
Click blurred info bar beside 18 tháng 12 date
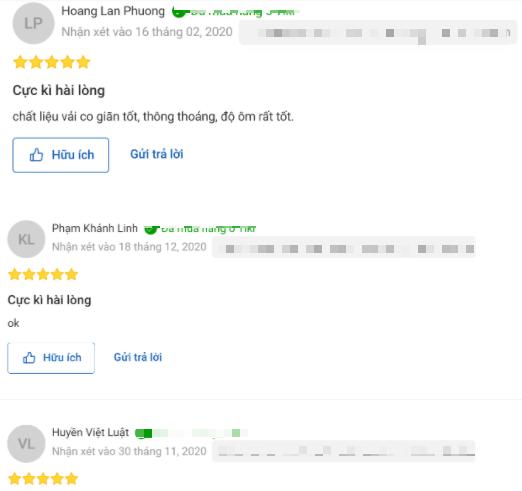coord(344,247)
